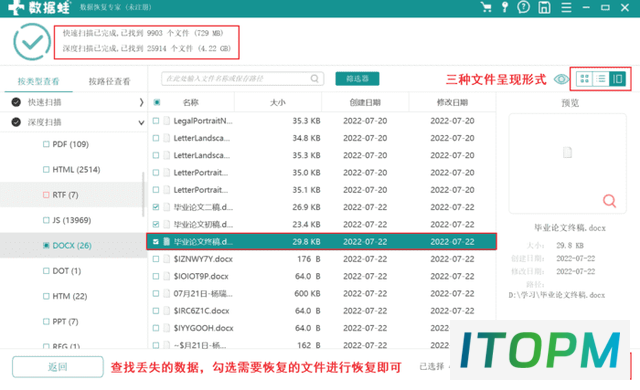Click the save scan result icon
Image resolution: width=640 pixels, height=390 pixels.
click(x=544, y=7)
